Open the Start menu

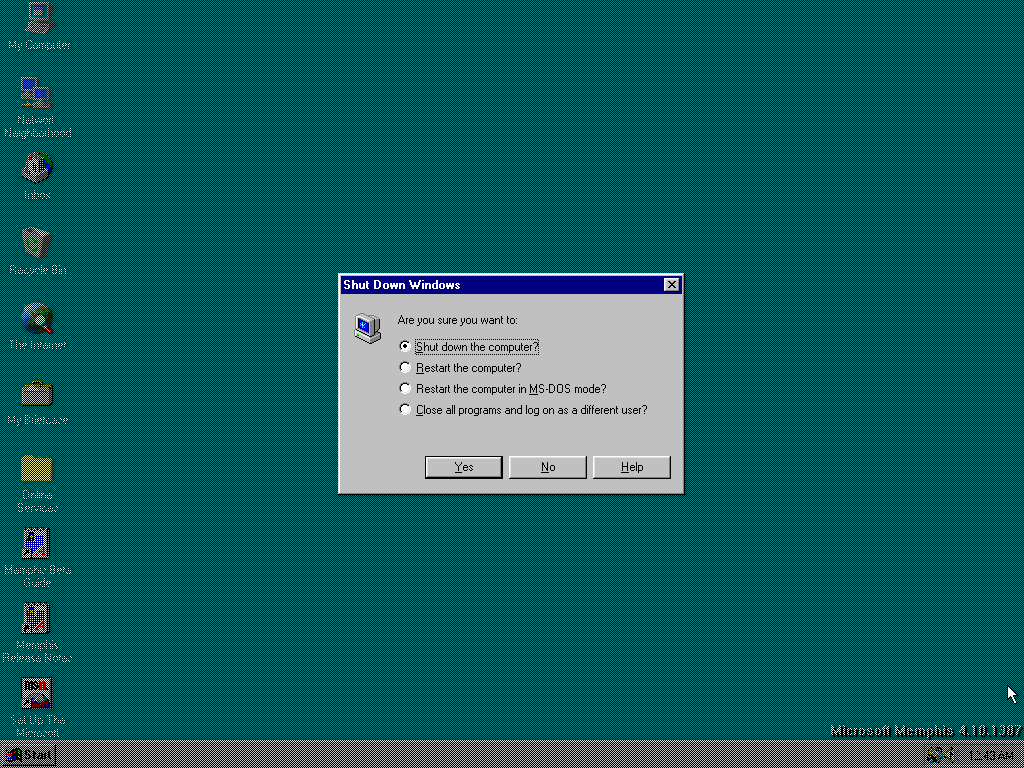point(29,756)
